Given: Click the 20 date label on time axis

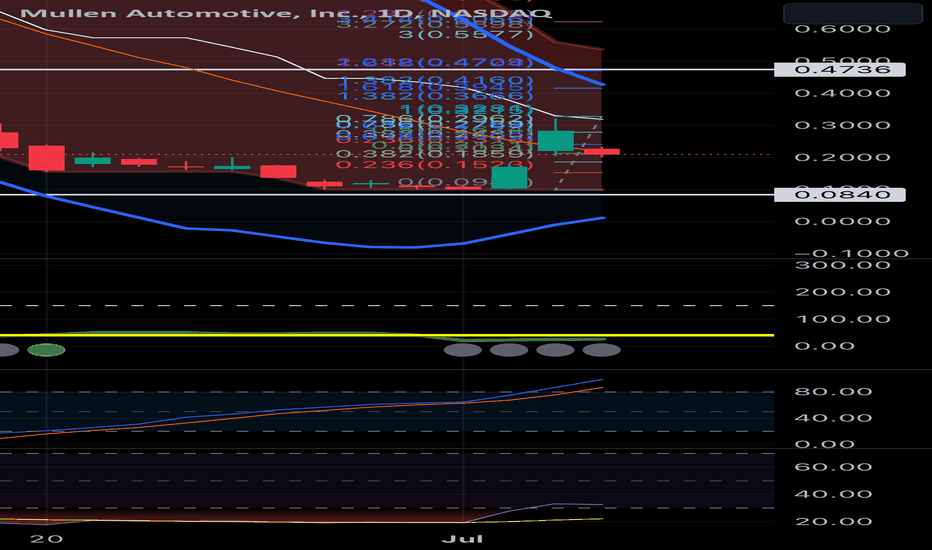Looking at the screenshot, I should tap(46, 539).
